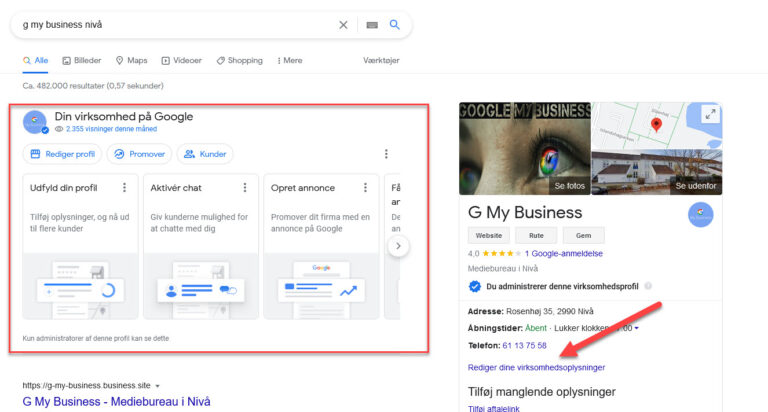
Task: Click the Gem save button
Action: click(583, 236)
